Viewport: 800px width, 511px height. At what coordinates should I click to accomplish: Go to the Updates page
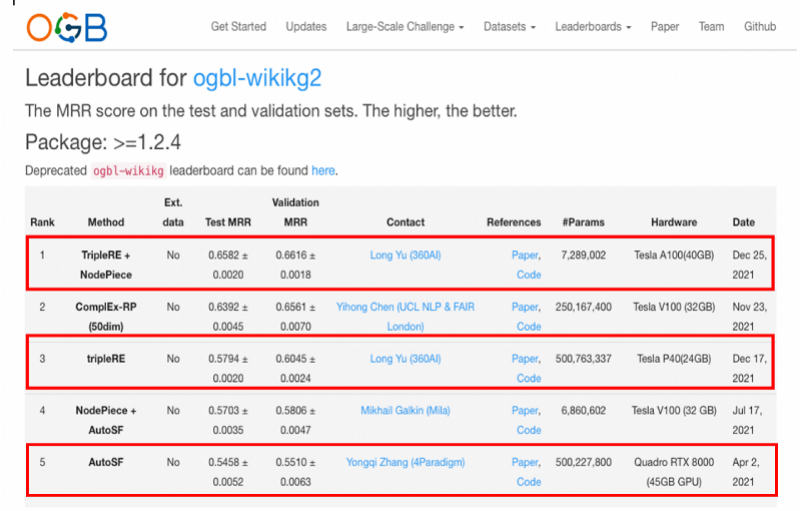306,27
